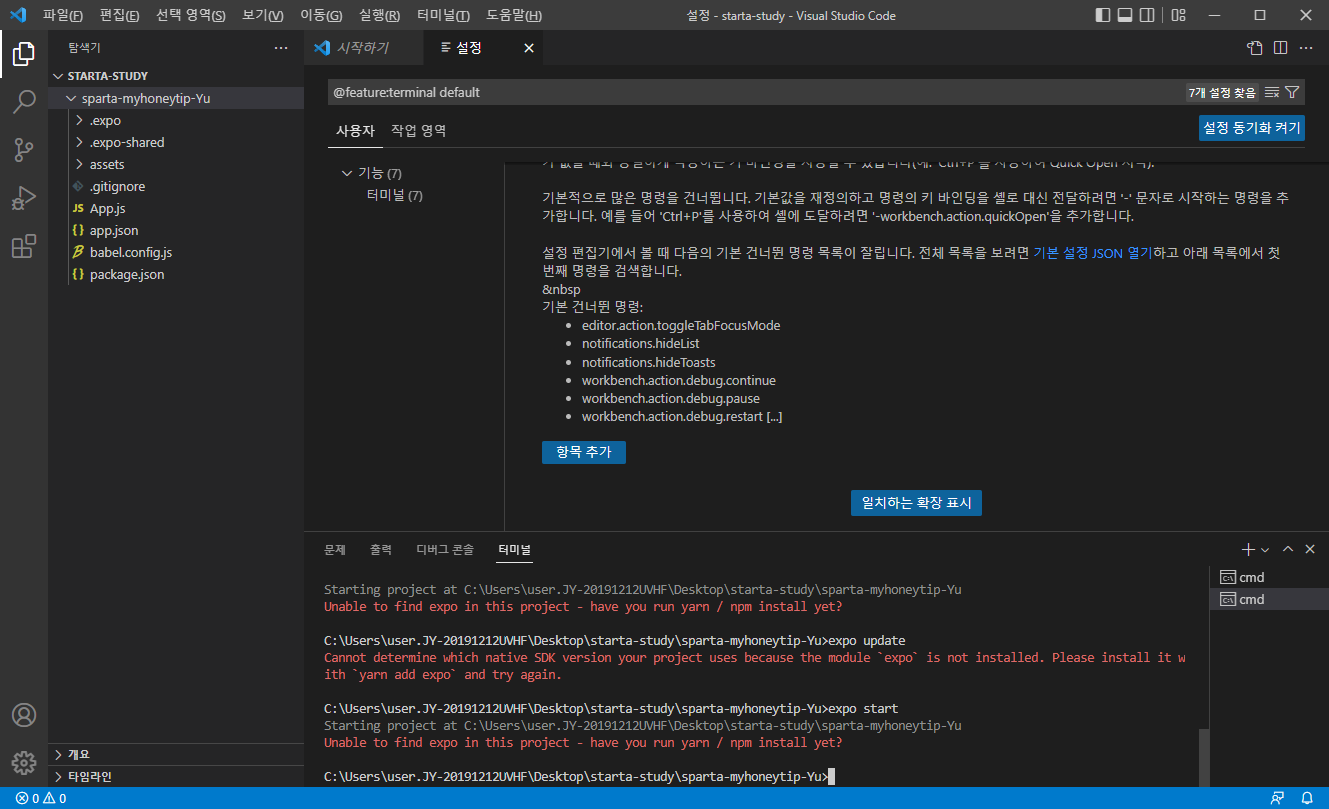Image resolution: width=1329 pixels, height=809 pixels.
Task: Maximize the terminal panel size
Action: click(x=1288, y=550)
